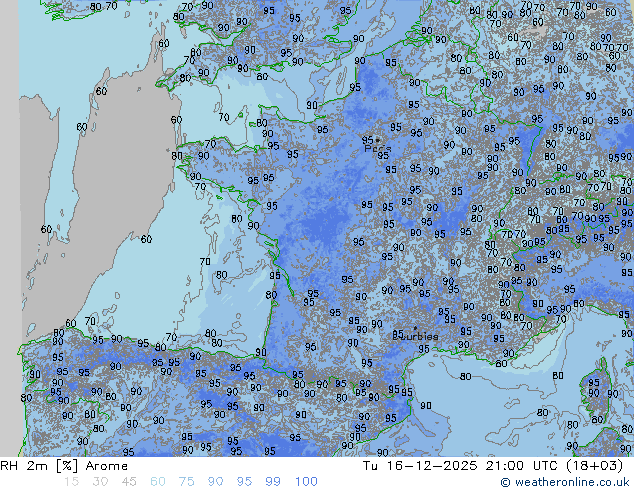Image resolution: width=634 pixels, height=490 pixels.
Task: Click the 90 entry in the bottom legend scale
Action: point(215,482)
